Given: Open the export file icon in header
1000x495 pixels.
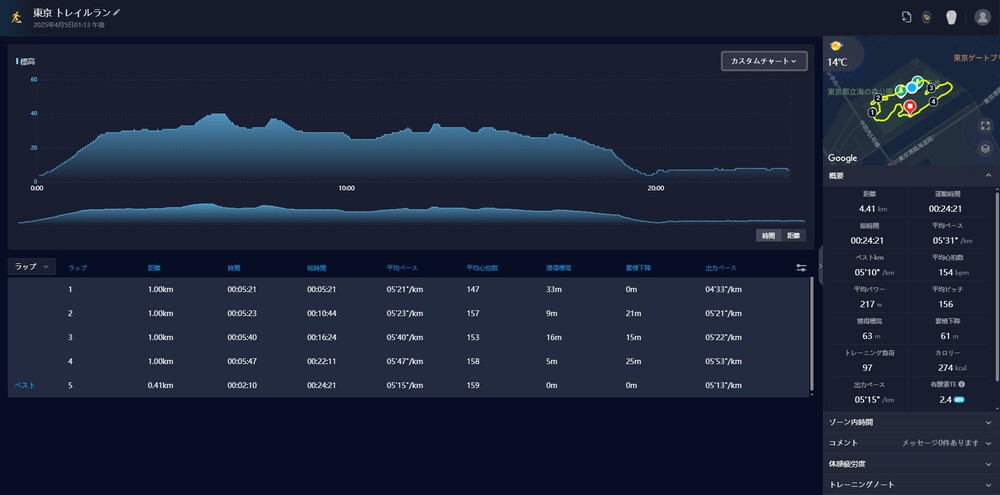Looking at the screenshot, I should point(905,17).
